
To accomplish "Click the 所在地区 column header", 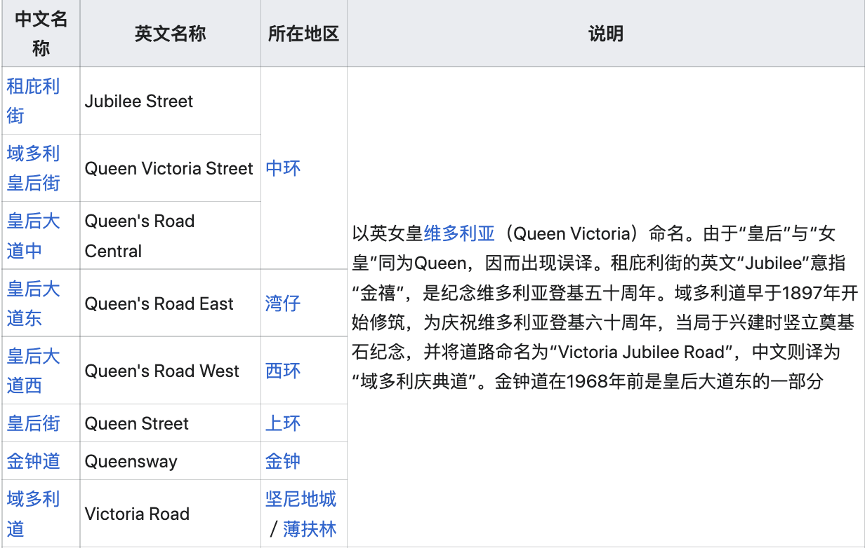I will (304, 33).
